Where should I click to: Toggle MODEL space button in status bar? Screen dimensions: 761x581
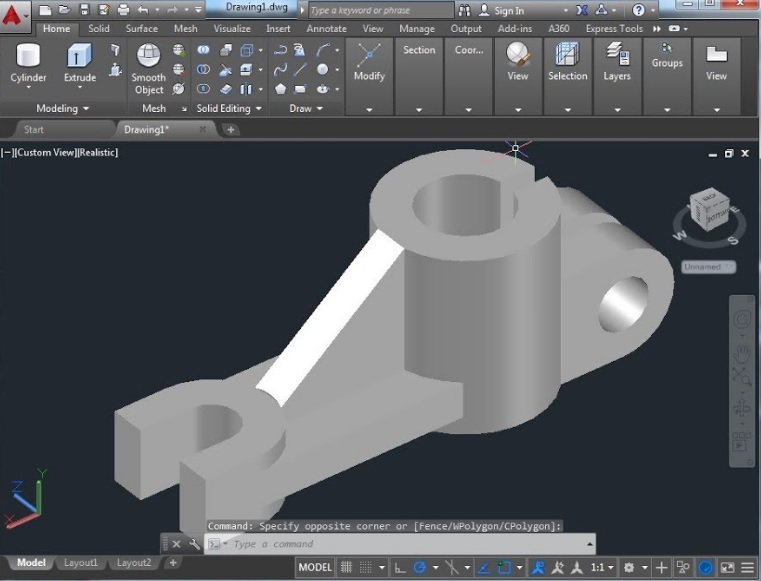[x=315, y=568]
